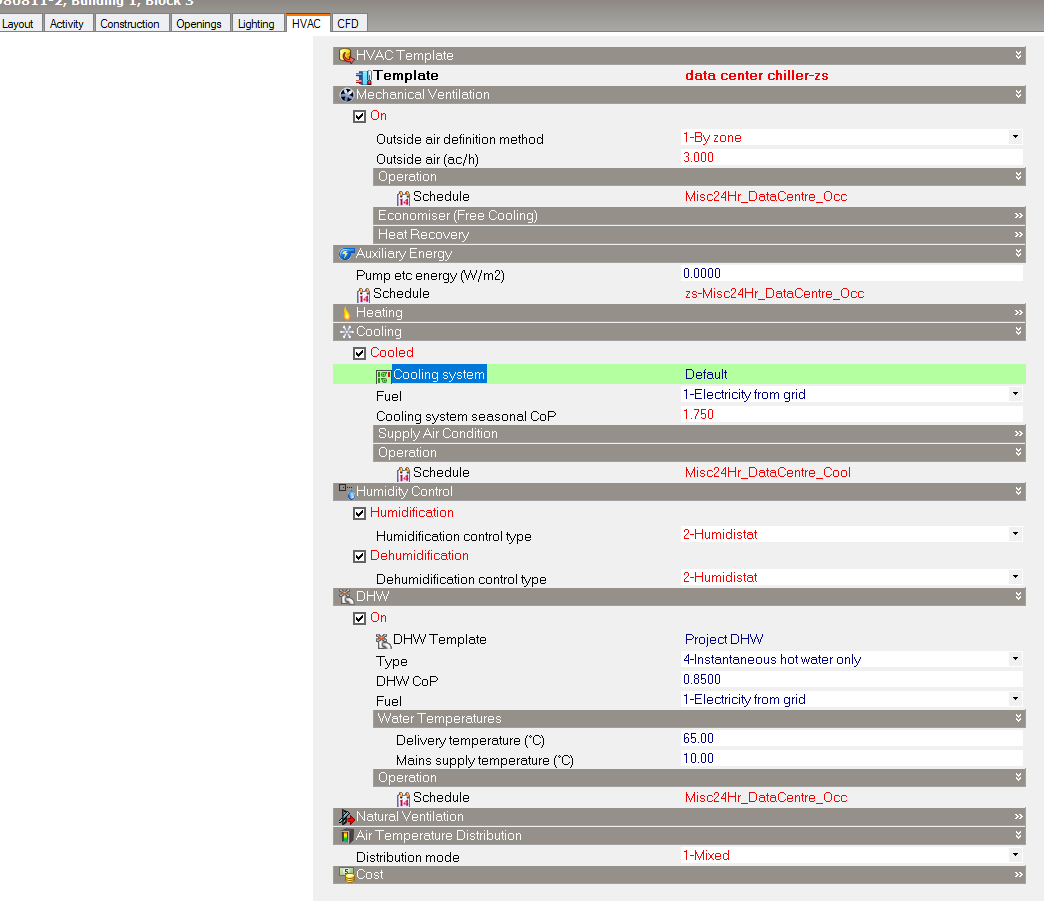
Task: Disable the Dehumidification checkbox
Action: (x=360, y=557)
